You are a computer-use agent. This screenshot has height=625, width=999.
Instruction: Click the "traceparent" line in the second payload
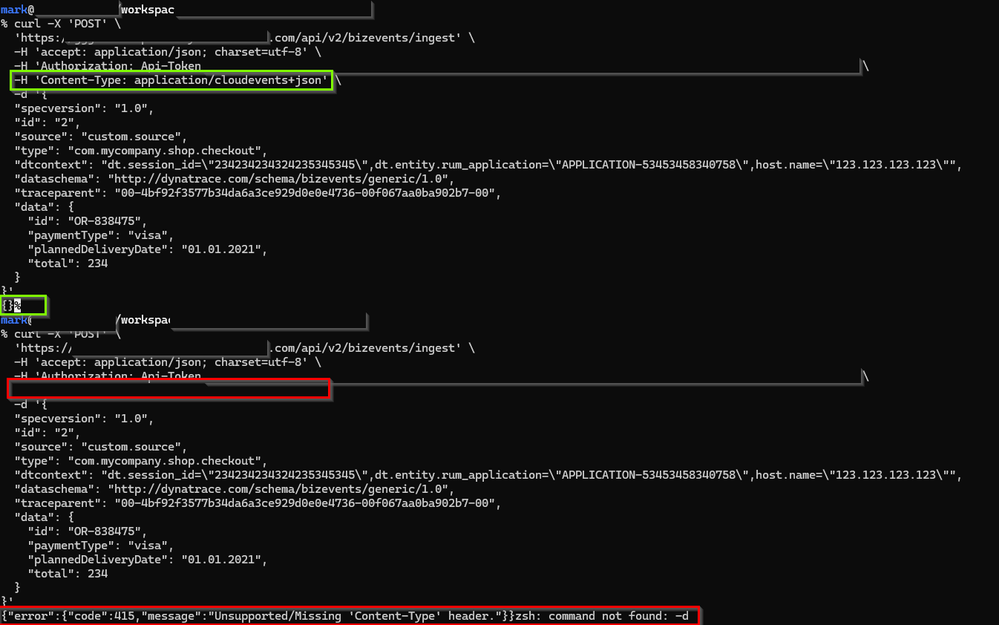[257, 503]
